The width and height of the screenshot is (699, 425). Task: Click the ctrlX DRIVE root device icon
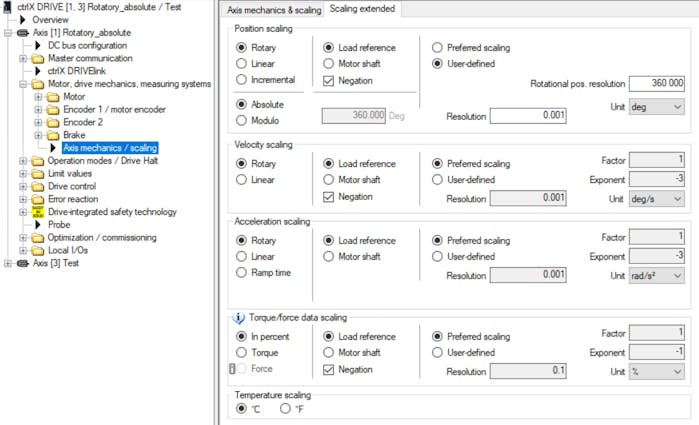point(7,7)
